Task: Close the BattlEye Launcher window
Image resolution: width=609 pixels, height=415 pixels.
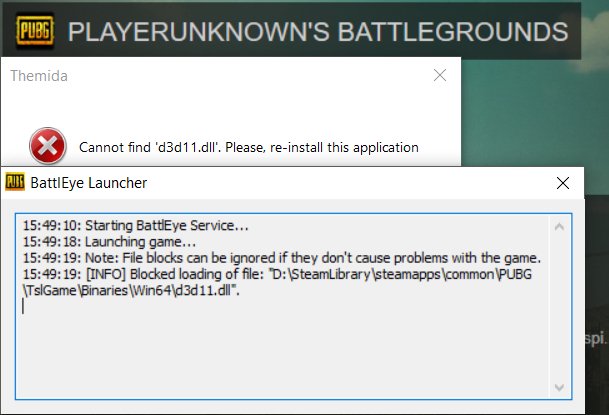Action: (563, 183)
